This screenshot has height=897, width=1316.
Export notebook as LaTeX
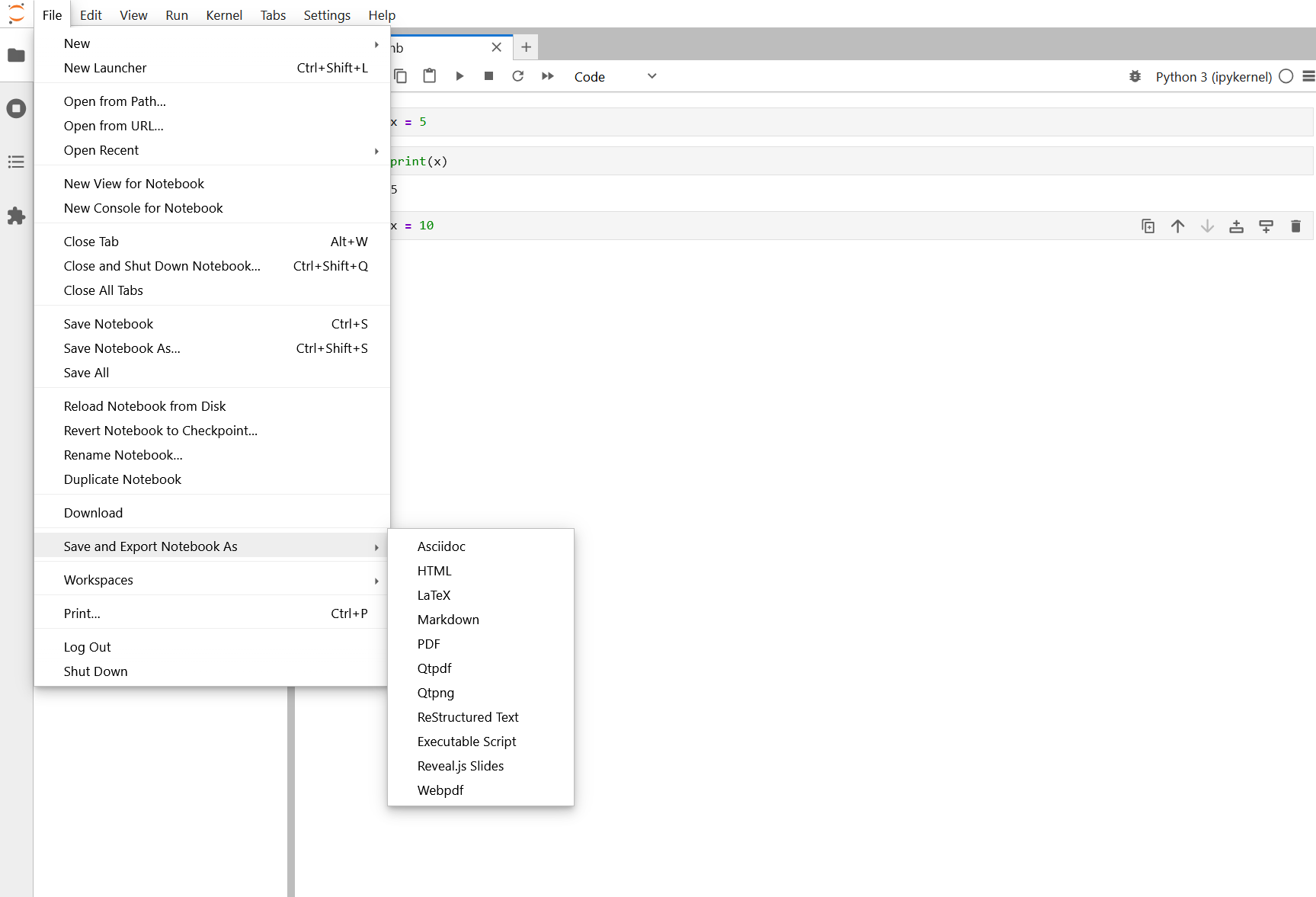point(481,595)
